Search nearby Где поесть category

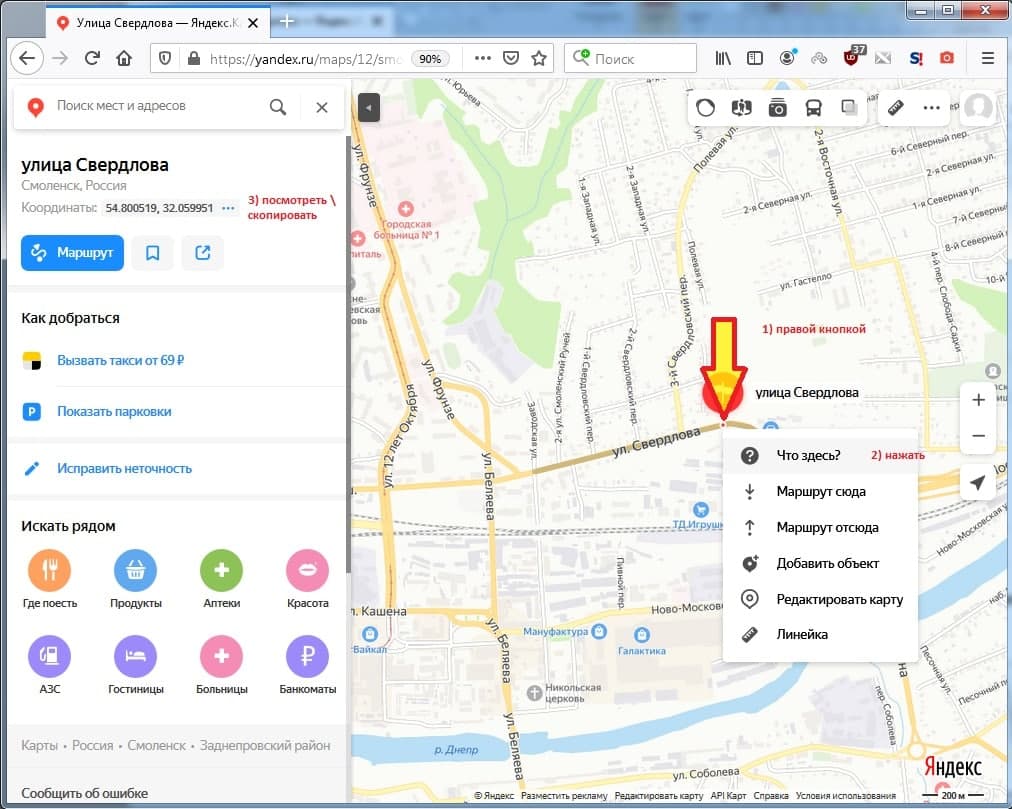pyautogui.click(x=50, y=579)
